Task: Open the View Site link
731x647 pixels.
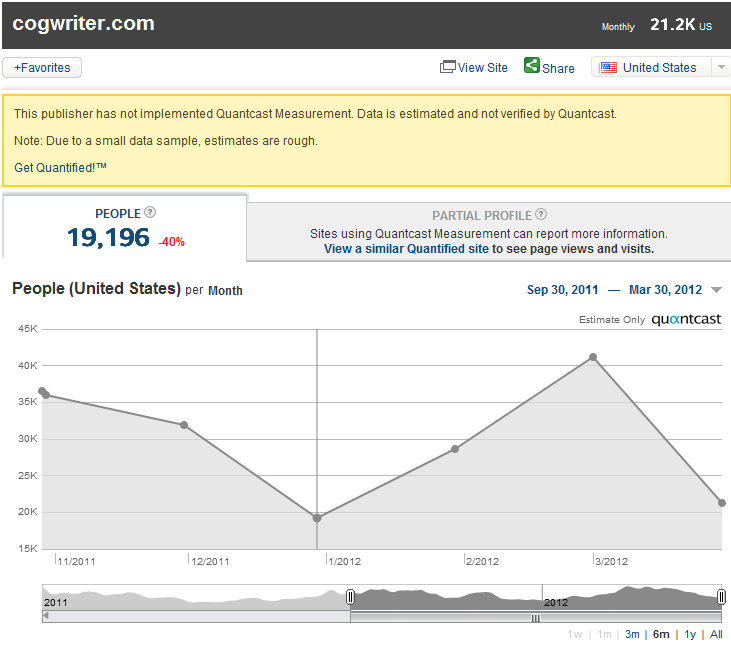Action: click(482, 68)
